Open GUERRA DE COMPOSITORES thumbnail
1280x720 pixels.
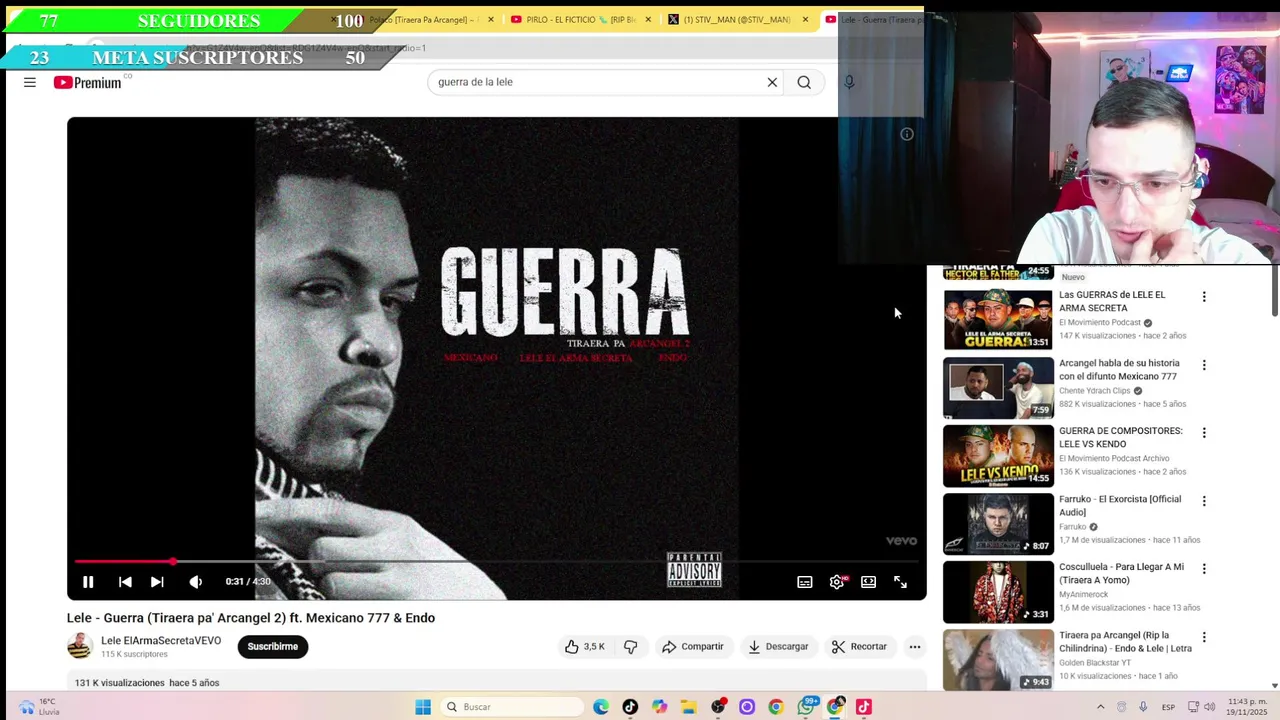coord(998,455)
